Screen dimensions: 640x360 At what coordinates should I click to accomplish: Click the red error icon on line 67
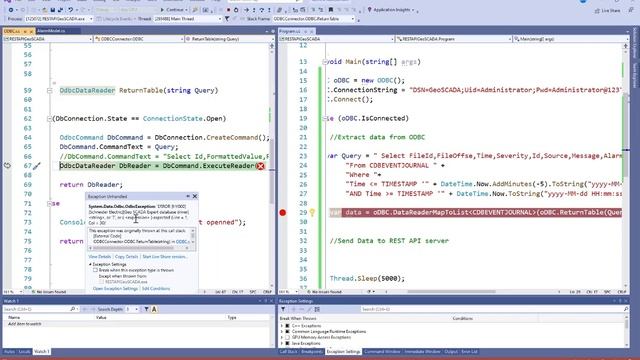(260, 166)
